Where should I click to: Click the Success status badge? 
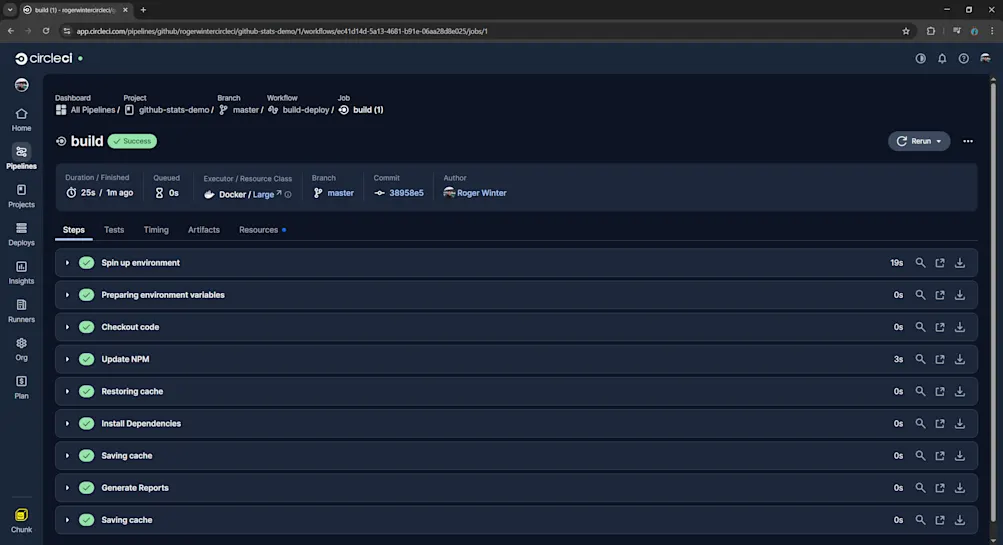[x=132, y=141]
